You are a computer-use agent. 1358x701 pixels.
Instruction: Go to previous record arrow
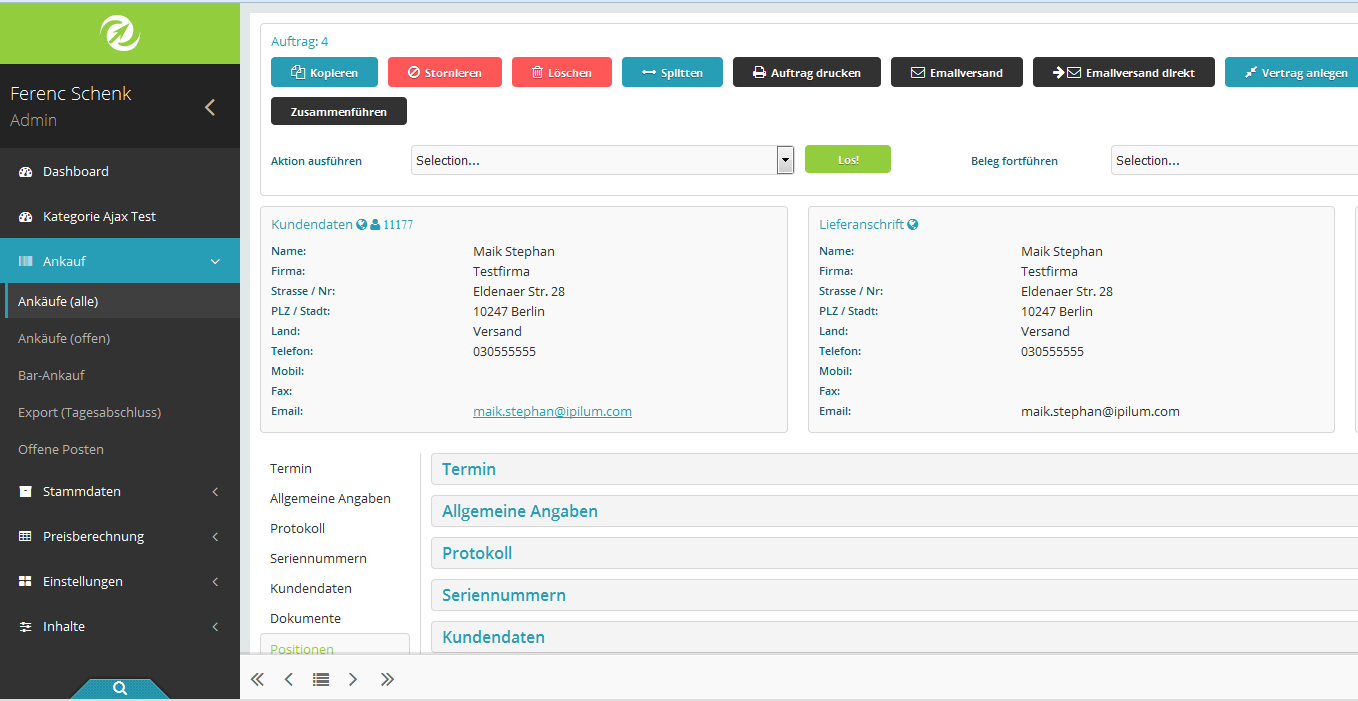coord(289,679)
